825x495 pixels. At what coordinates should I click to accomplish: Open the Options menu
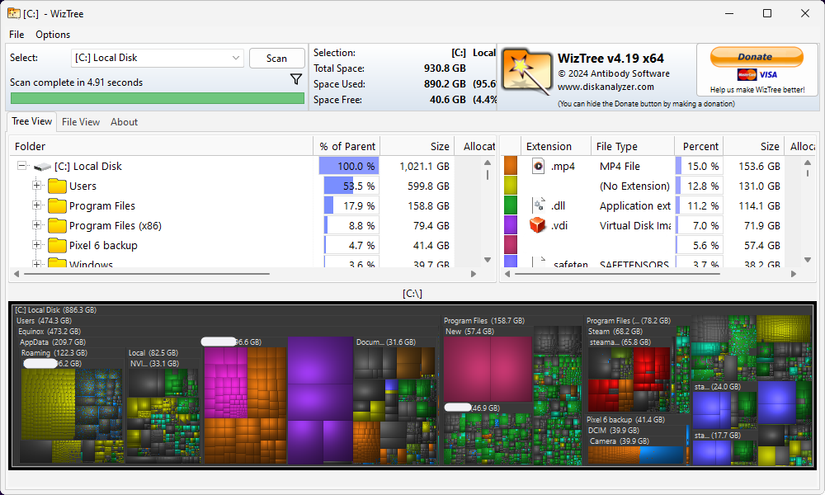53,34
